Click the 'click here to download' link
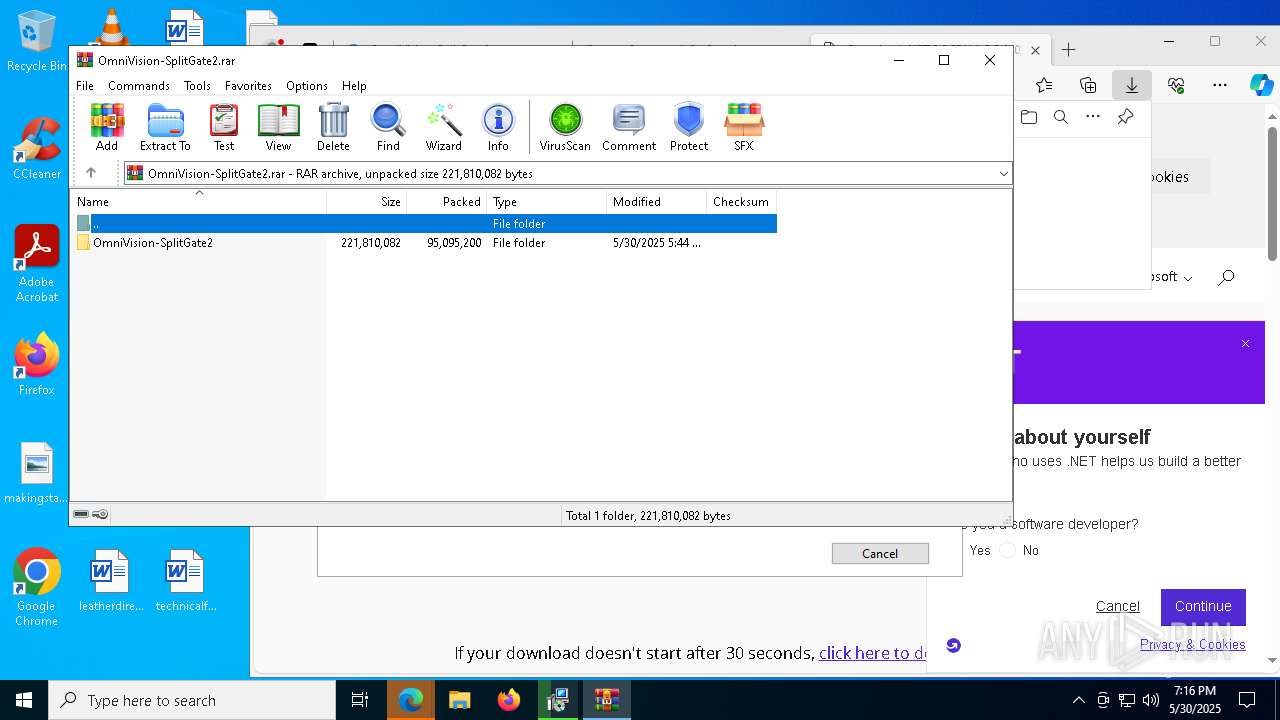Viewport: 1280px width, 720px height. [873, 653]
